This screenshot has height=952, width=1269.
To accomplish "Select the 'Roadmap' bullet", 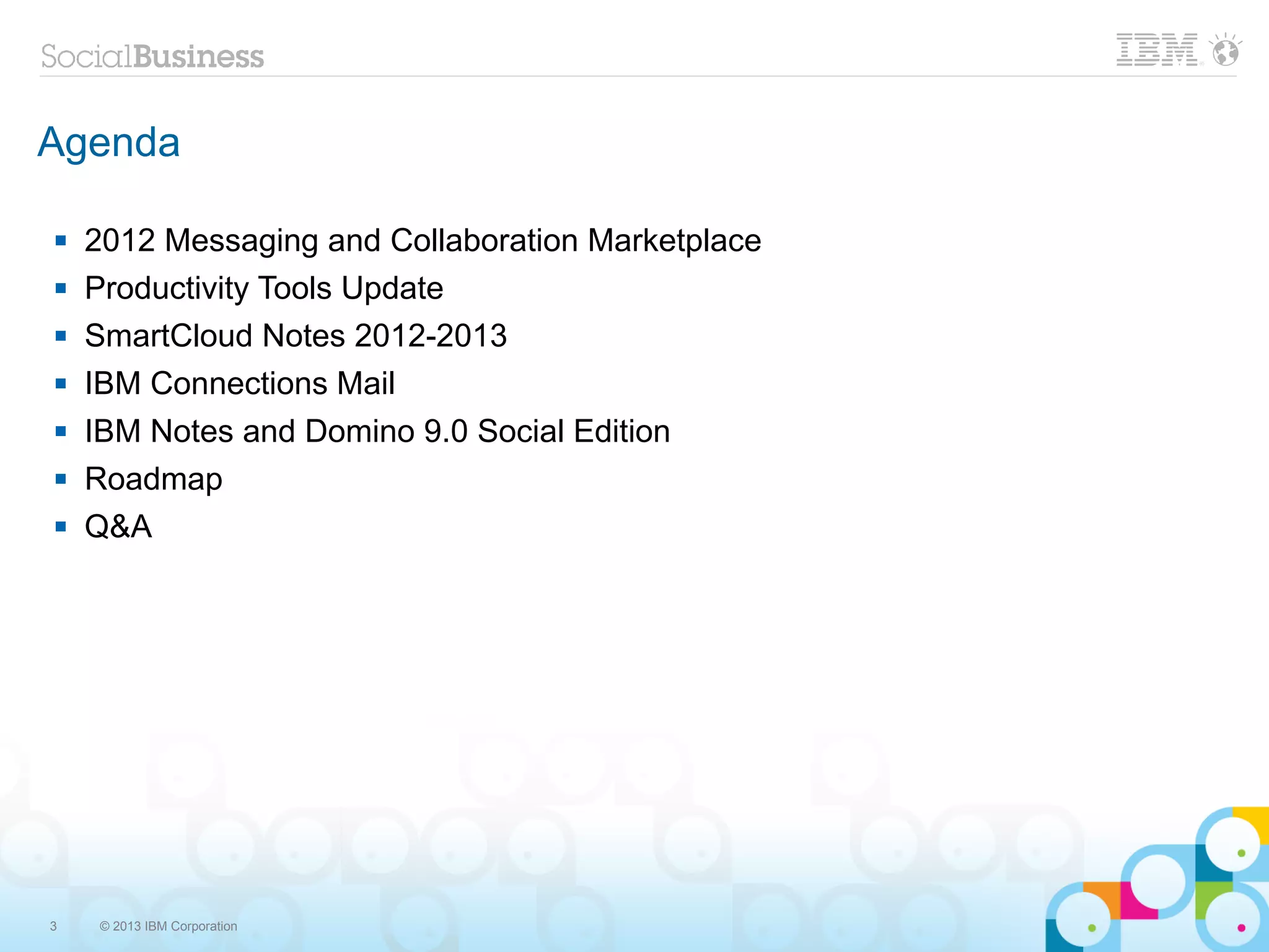I will point(154,480).
